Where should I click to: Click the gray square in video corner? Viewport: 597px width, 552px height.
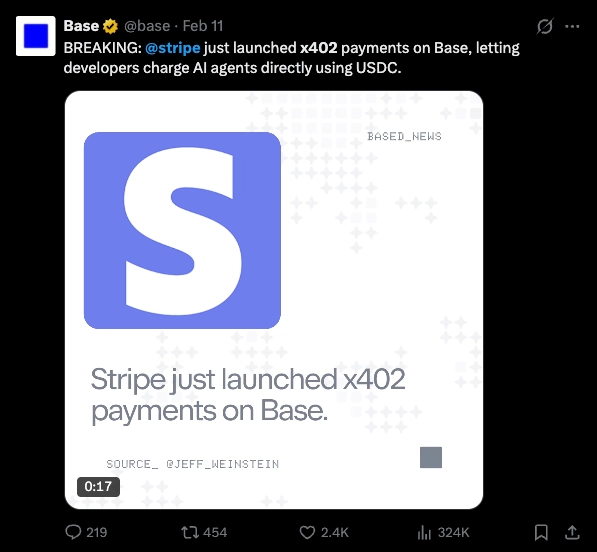coord(431,457)
